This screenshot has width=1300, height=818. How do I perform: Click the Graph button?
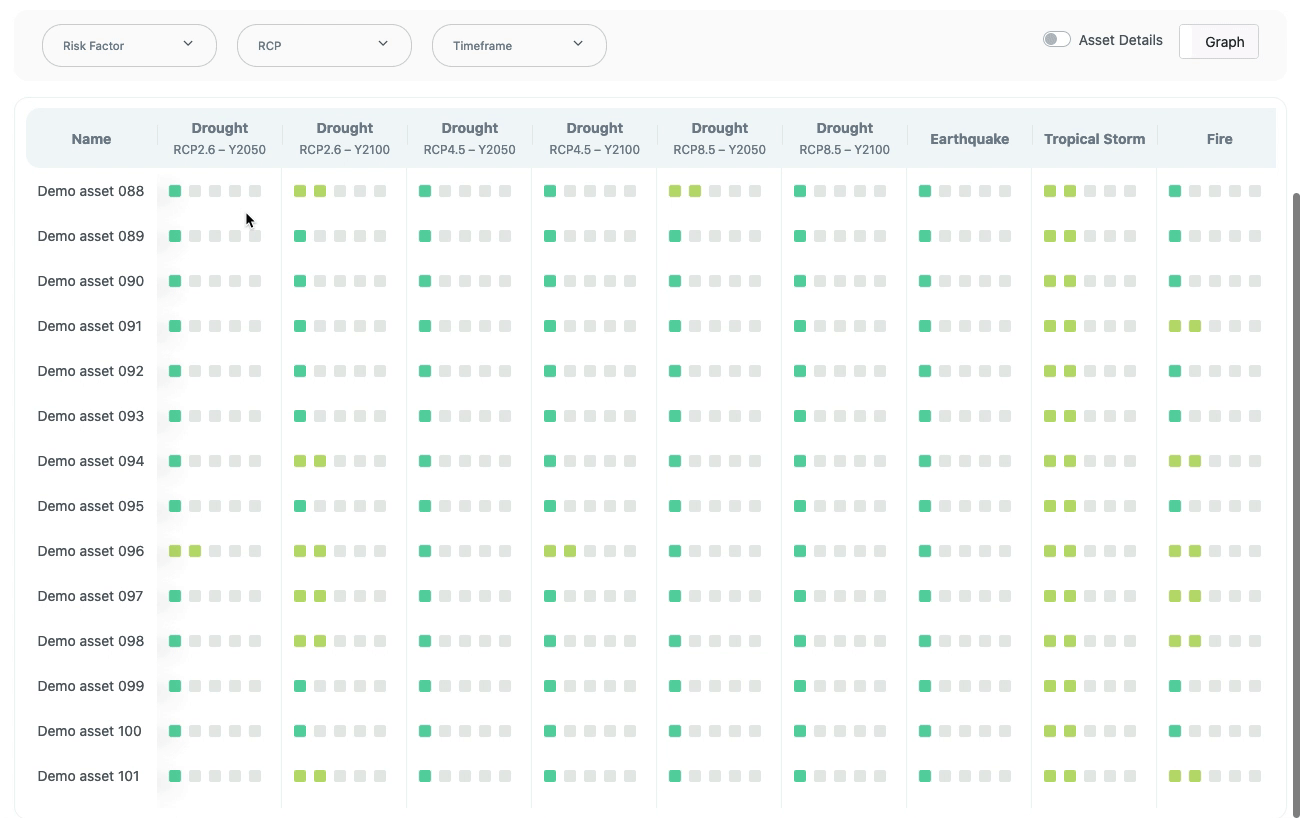tap(1219, 42)
